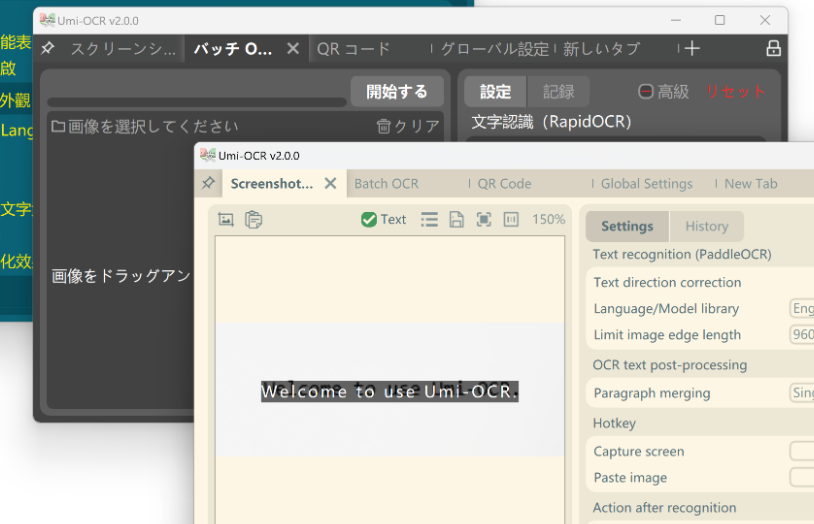Screen dimensions: 814x524
Task: Toggle the green Text checkbox
Action: (x=369, y=219)
